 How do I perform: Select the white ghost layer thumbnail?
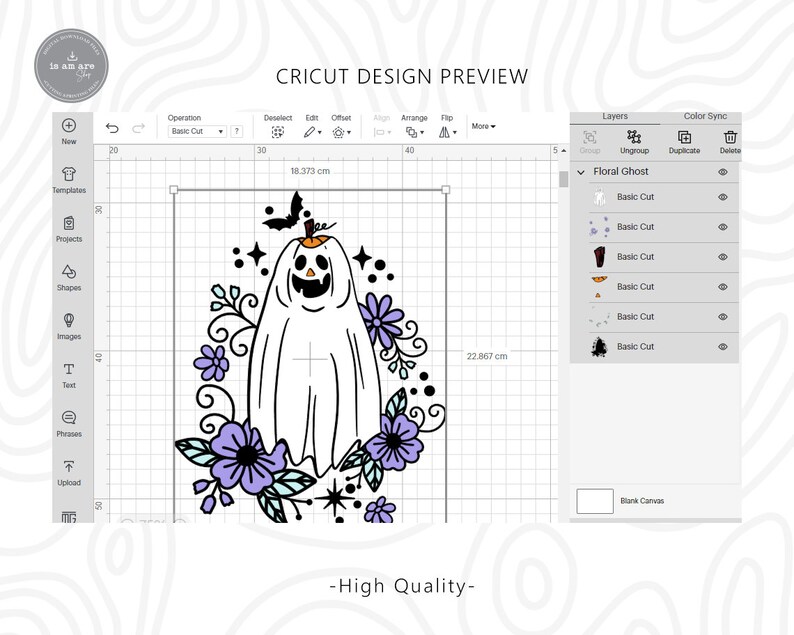point(600,197)
